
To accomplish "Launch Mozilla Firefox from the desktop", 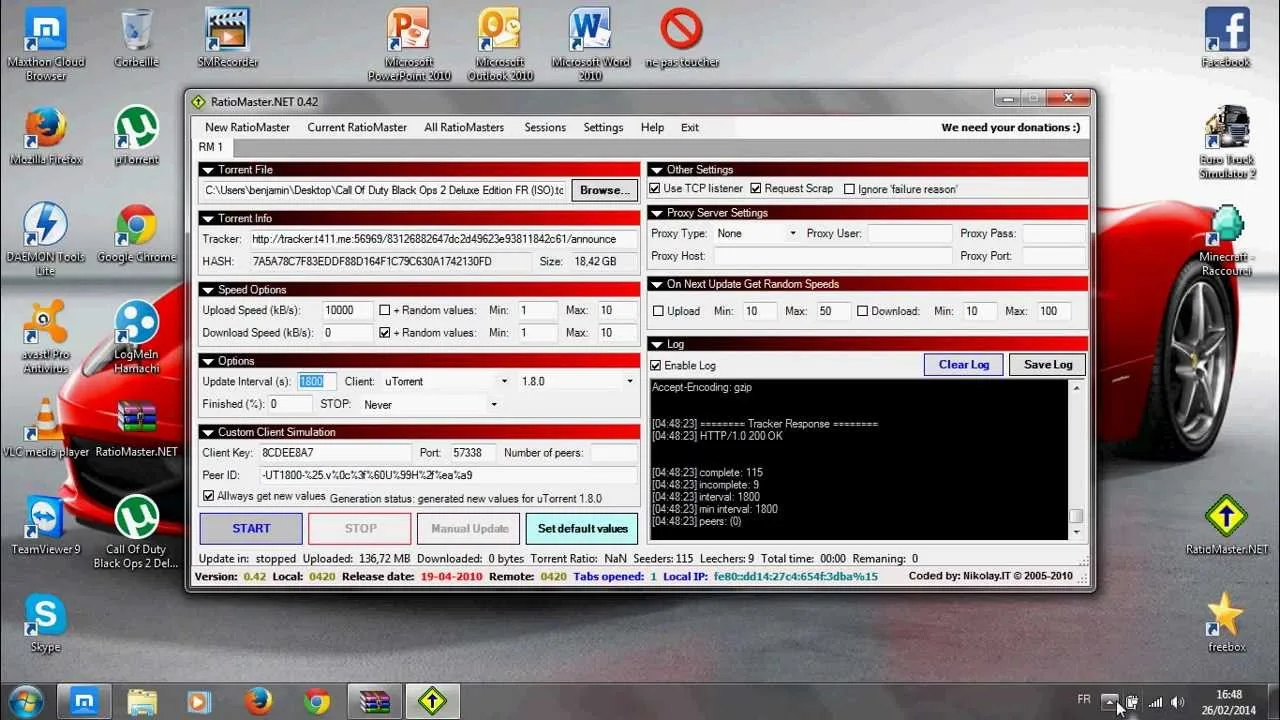I will 46,137.
